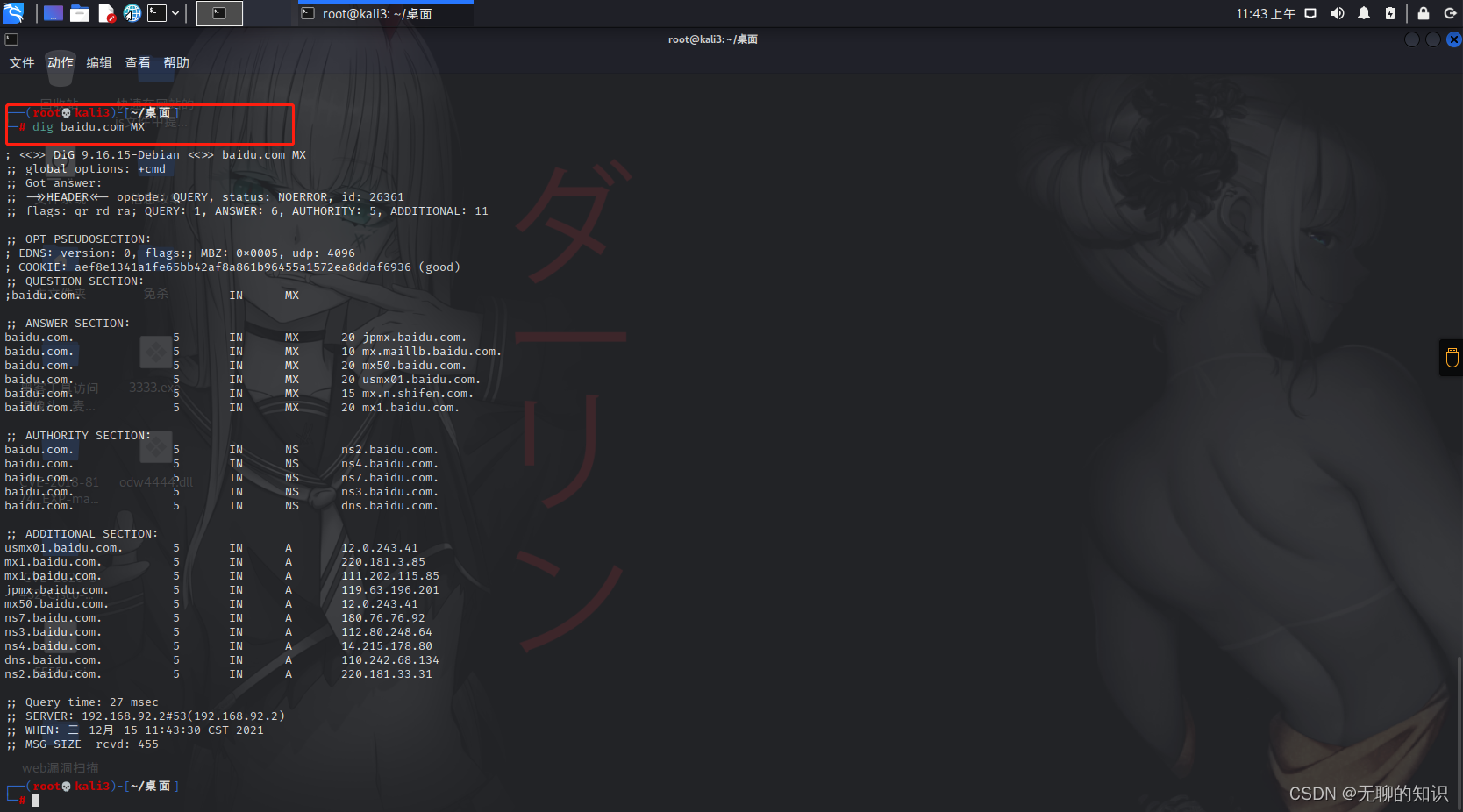Close the root@kali3 terminal window
The width and height of the screenshot is (1463, 812).
1454,39
